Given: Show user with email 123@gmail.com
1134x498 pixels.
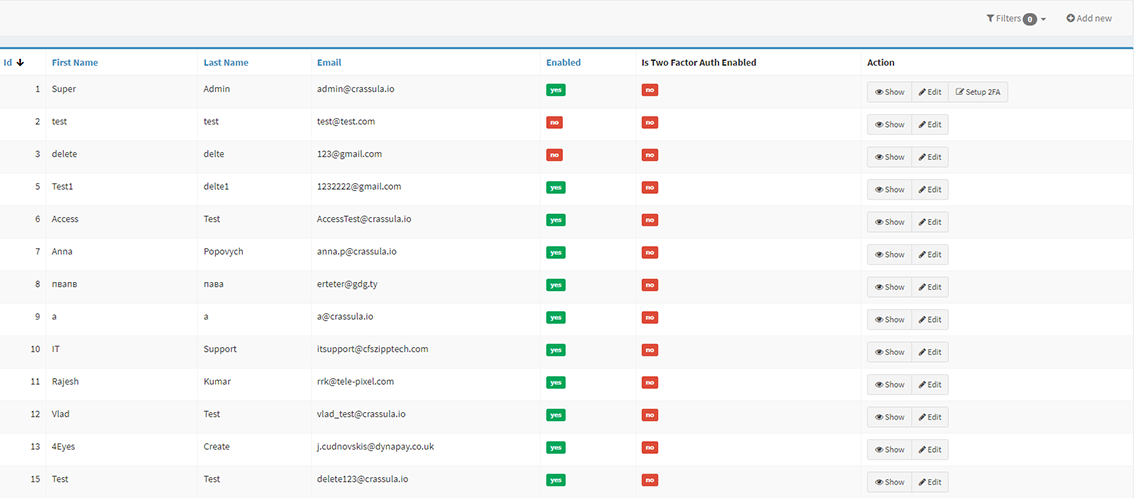Looking at the screenshot, I should coord(889,157).
